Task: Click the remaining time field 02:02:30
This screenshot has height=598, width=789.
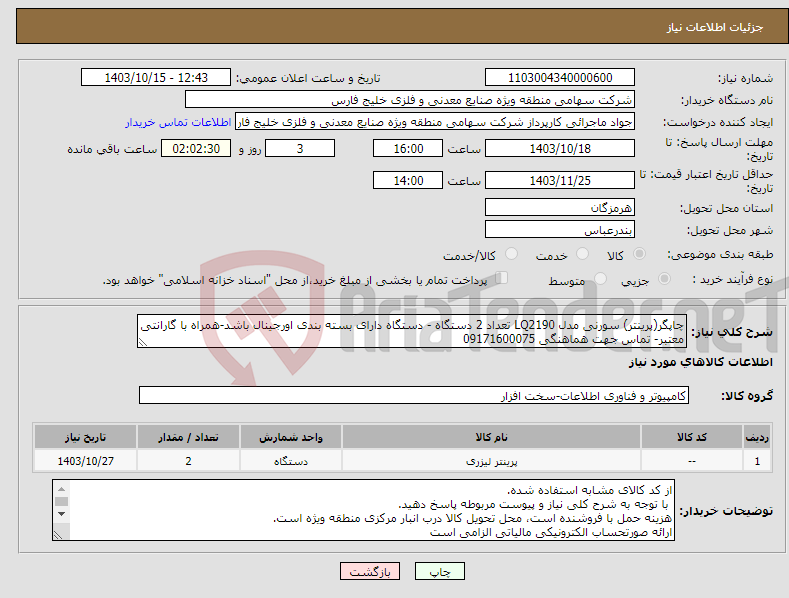Action: coord(196,148)
